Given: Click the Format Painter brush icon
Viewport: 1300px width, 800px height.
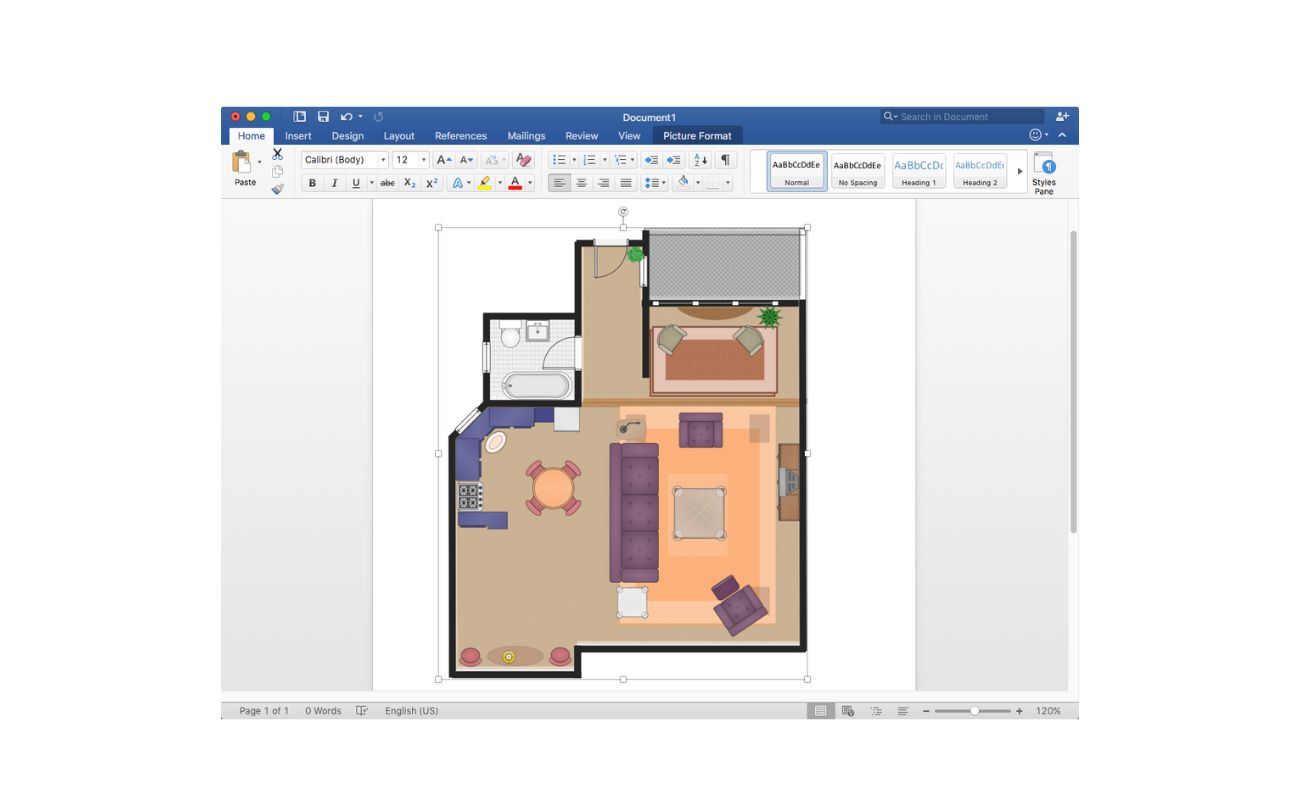Looking at the screenshot, I should (x=277, y=188).
